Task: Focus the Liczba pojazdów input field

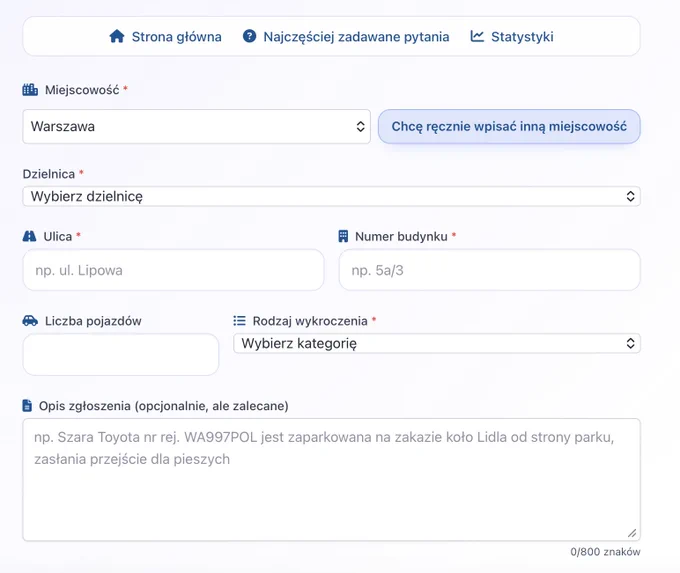Action: click(x=121, y=354)
